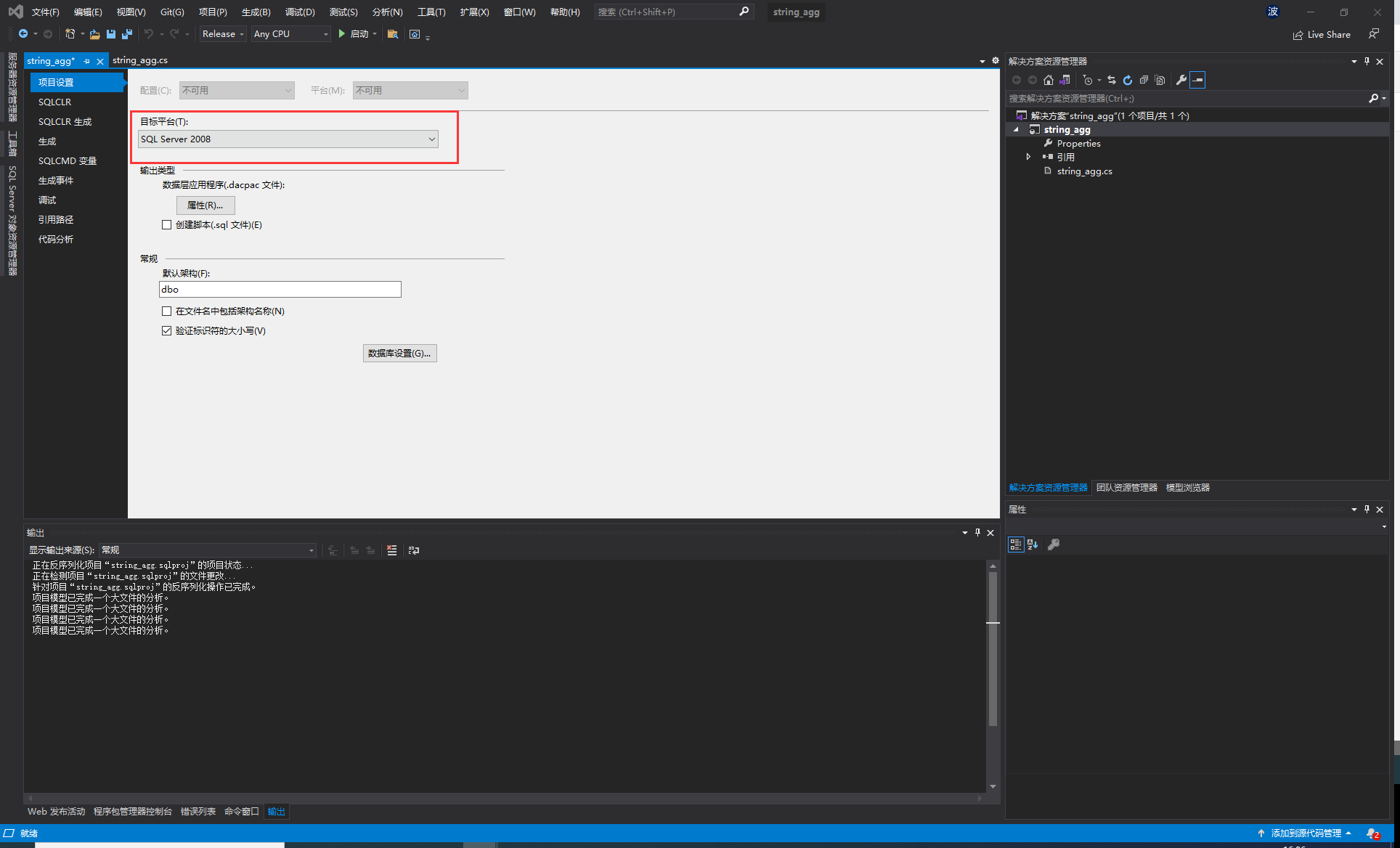
Task: Toggle word wrap in the Output panel
Action: [x=414, y=550]
